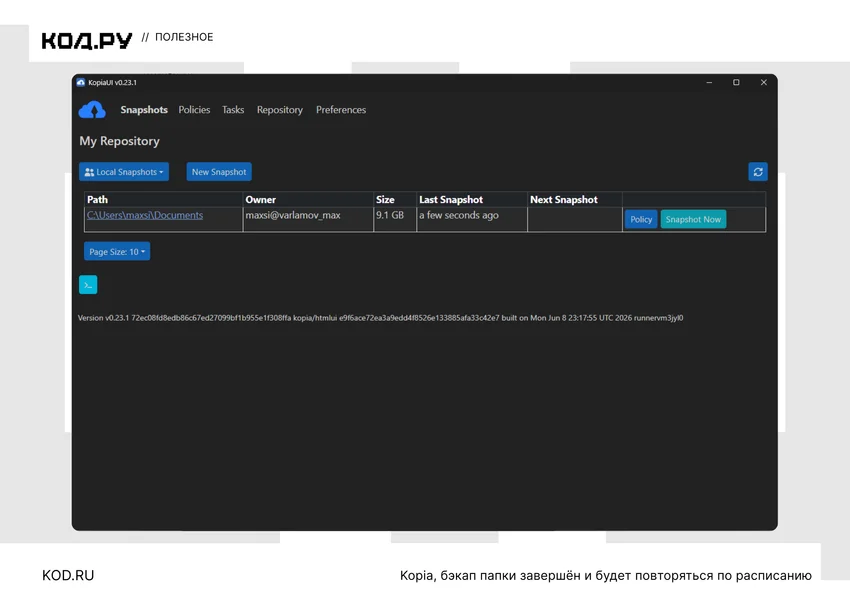Expand the Local Snapshots dropdown
Image resolution: width=850 pixels, height=605 pixels.
tap(124, 172)
